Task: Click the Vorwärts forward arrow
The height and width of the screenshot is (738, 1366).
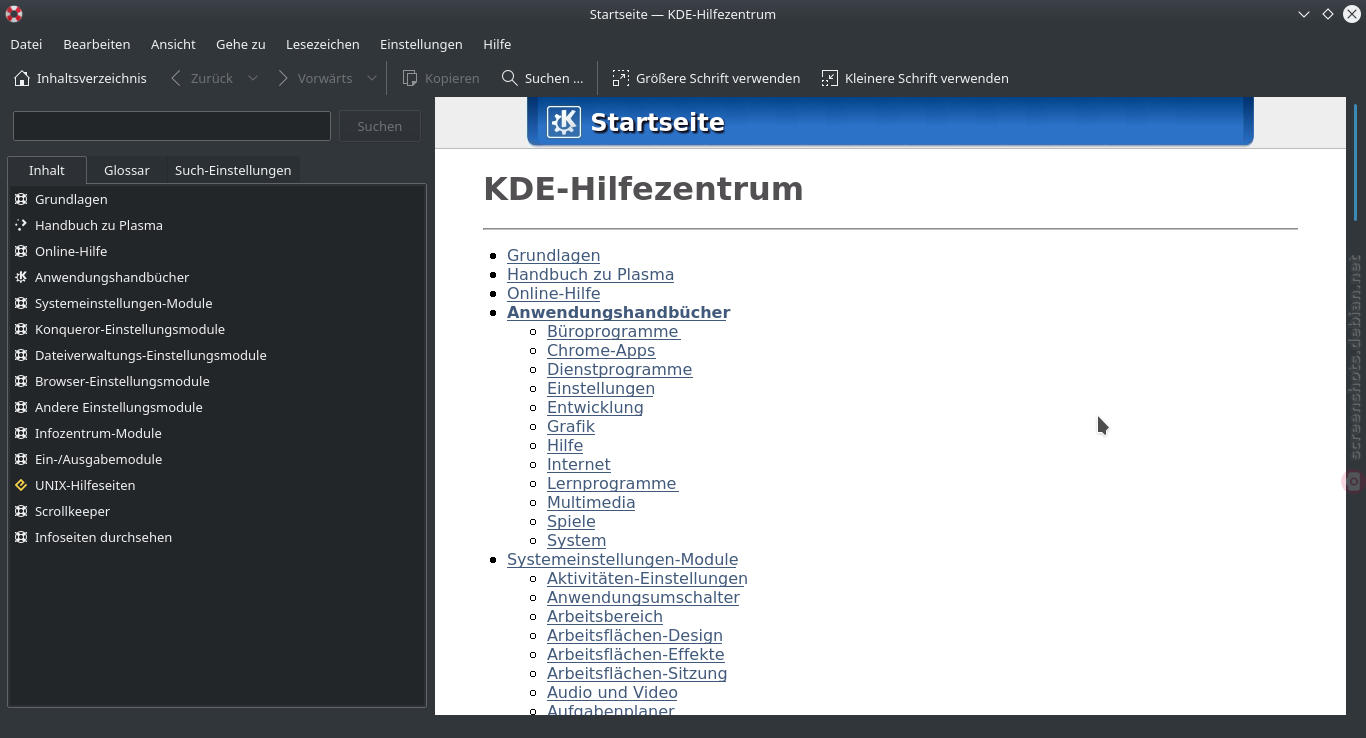Action: 283,78
